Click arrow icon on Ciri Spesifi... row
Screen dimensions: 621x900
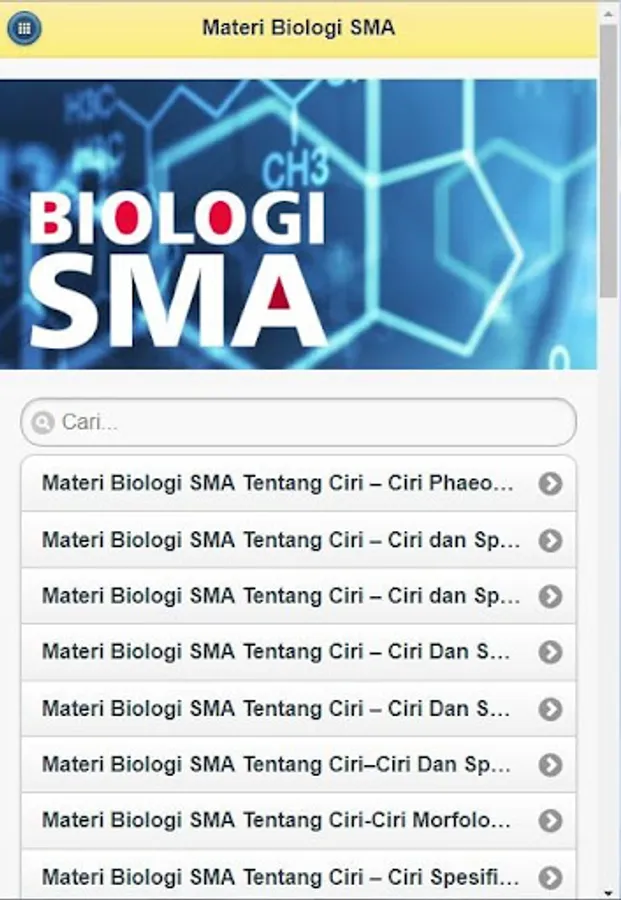click(x=550, y=876)
